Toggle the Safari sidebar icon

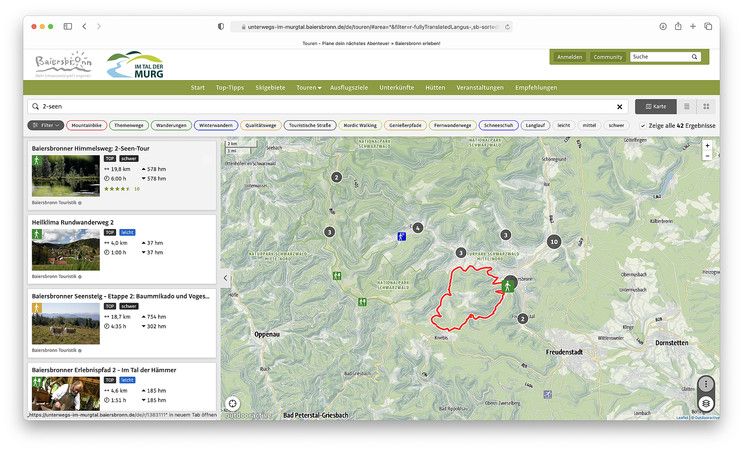click(x=68, y=27)
